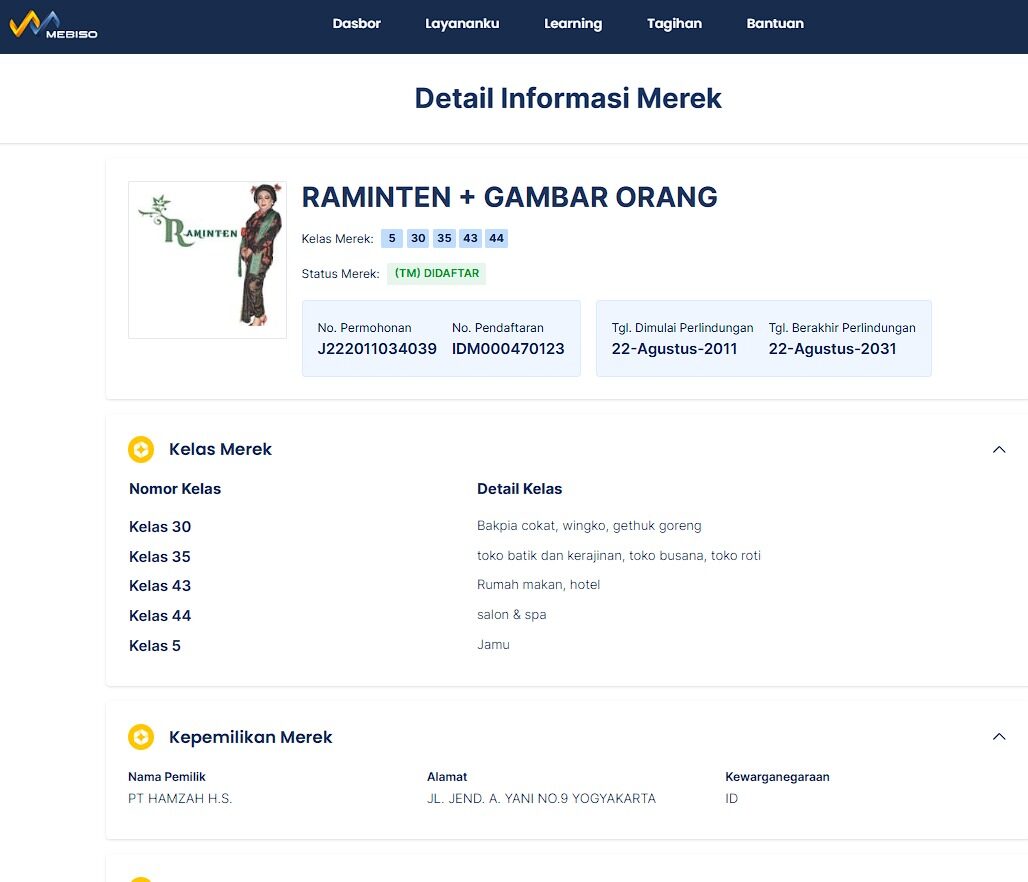This screenshot has height=882, width=1028.
Task: Click 'Bakpia cokat, wingko, gethuk goreng' detail
Action: (589, 526)
